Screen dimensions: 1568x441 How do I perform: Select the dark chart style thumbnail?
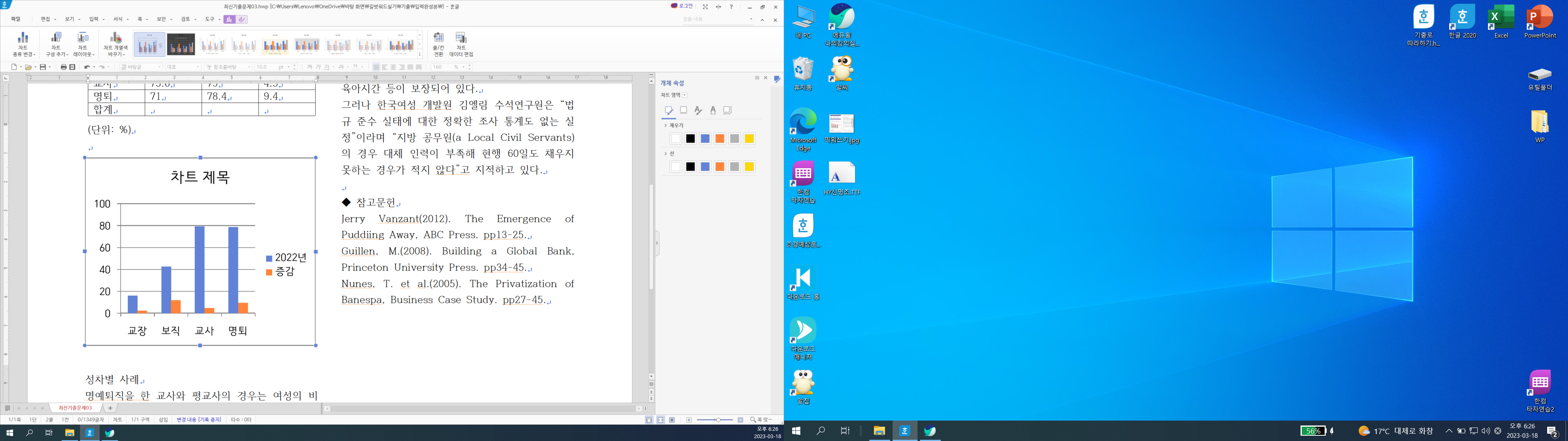[x=181, y=45]
